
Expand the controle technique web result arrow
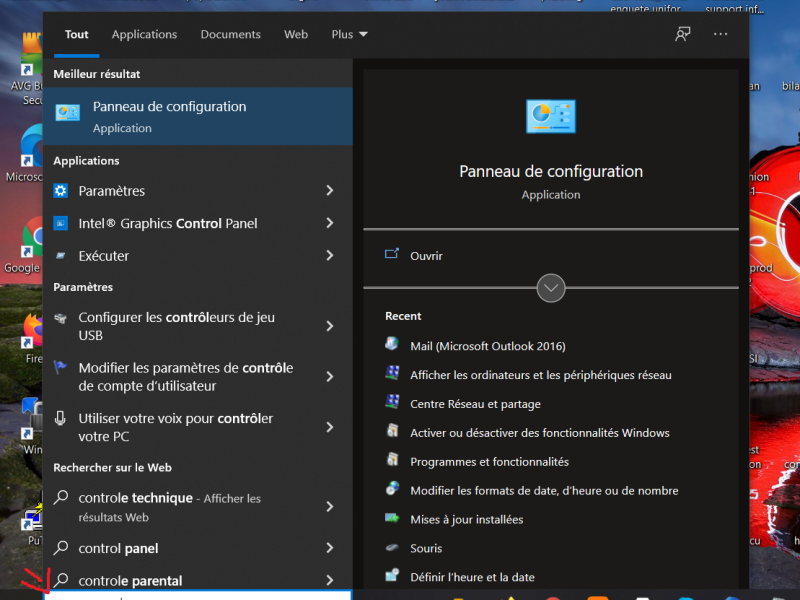click(x=330, y=507)
